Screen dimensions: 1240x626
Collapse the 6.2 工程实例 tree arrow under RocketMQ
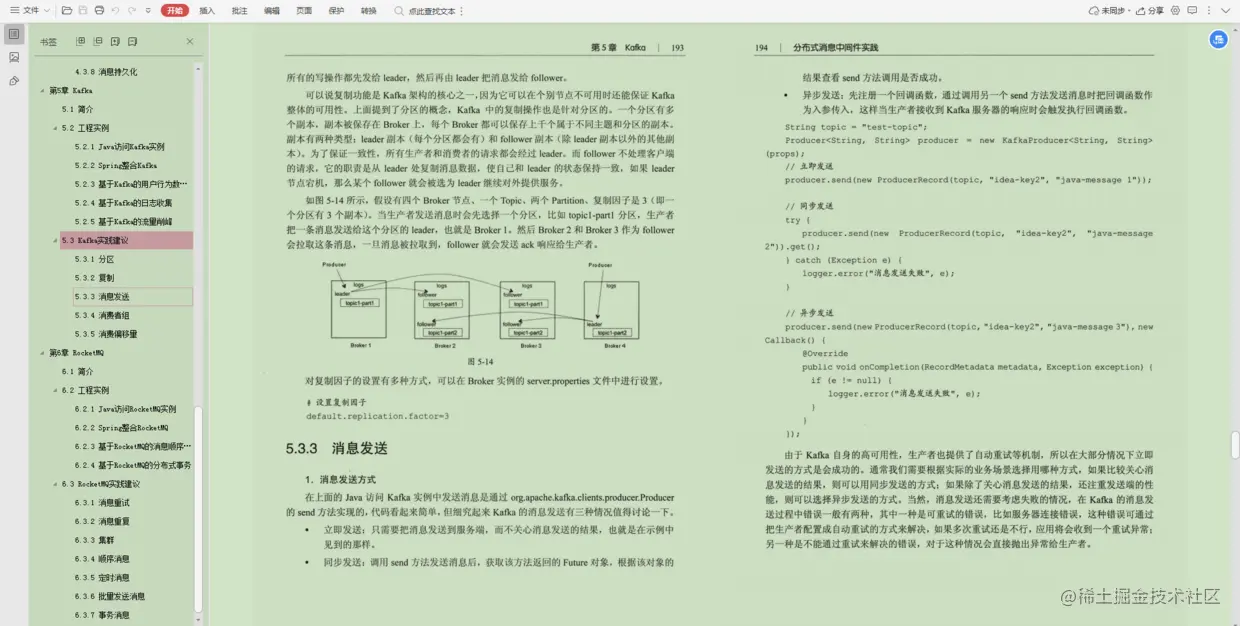(56, 390)
